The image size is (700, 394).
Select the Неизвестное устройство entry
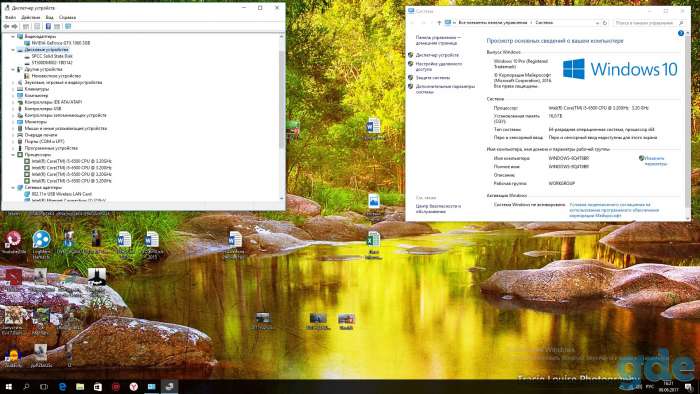[52, 76]
